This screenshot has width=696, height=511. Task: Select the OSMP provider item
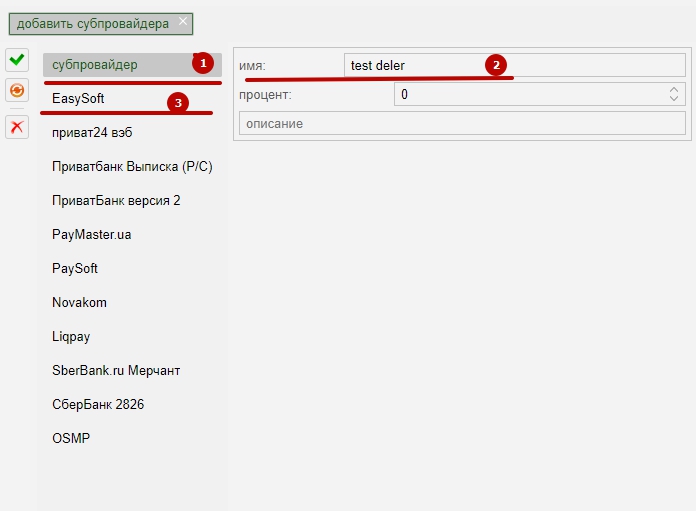click(x=71, y=439)
